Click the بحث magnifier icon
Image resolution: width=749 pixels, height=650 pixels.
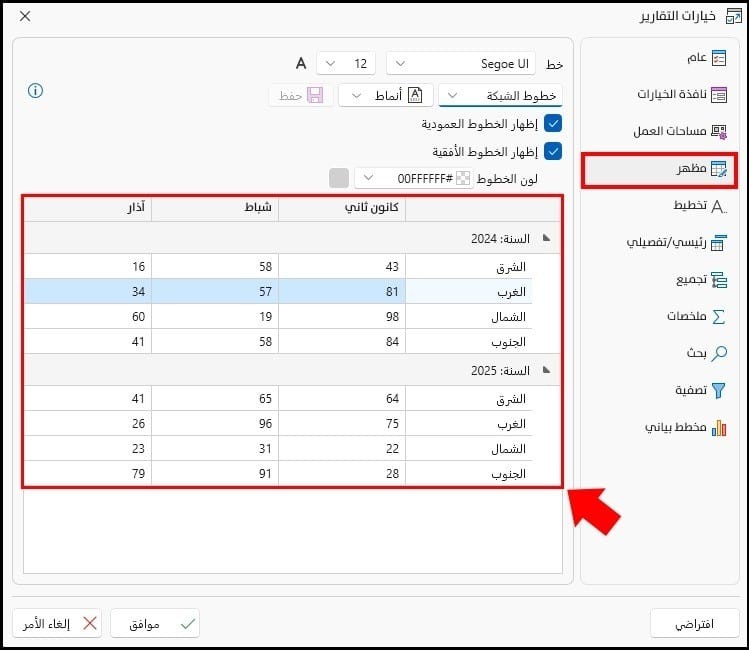click(x=719, y=353)
